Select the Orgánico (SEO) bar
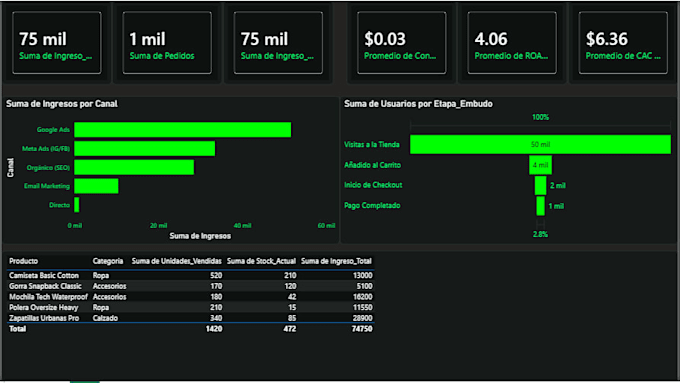 [x=134, y=167]
